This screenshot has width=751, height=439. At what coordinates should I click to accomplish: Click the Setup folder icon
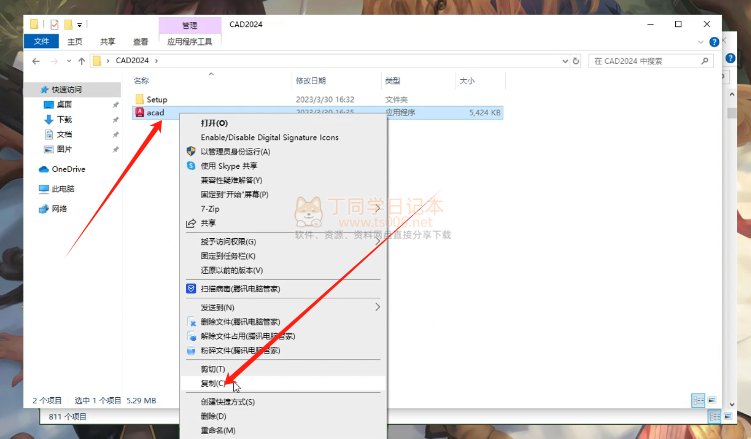coord(139,99)
